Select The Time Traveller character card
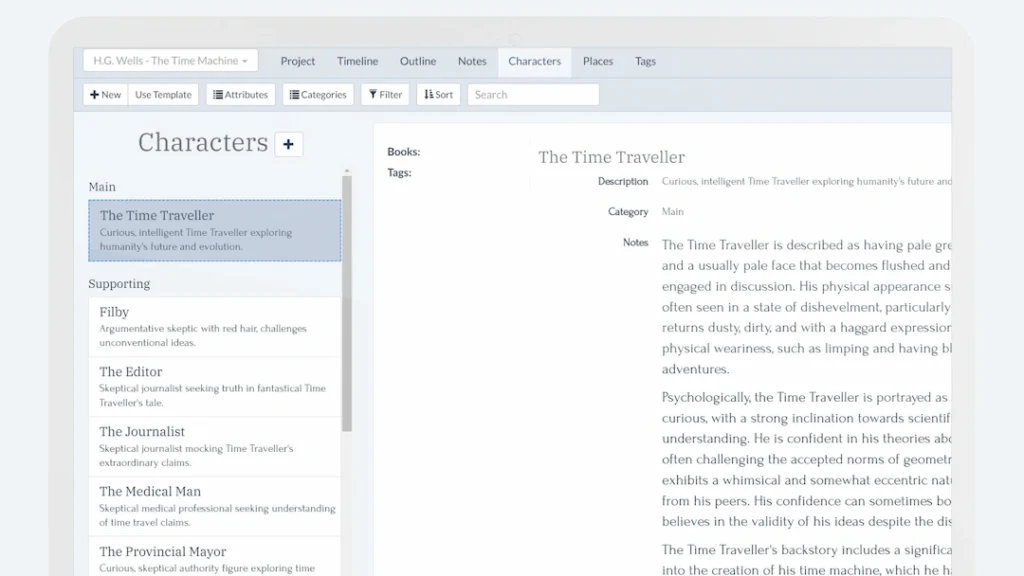Viewport: 1024px width, 576px height. 215,231
